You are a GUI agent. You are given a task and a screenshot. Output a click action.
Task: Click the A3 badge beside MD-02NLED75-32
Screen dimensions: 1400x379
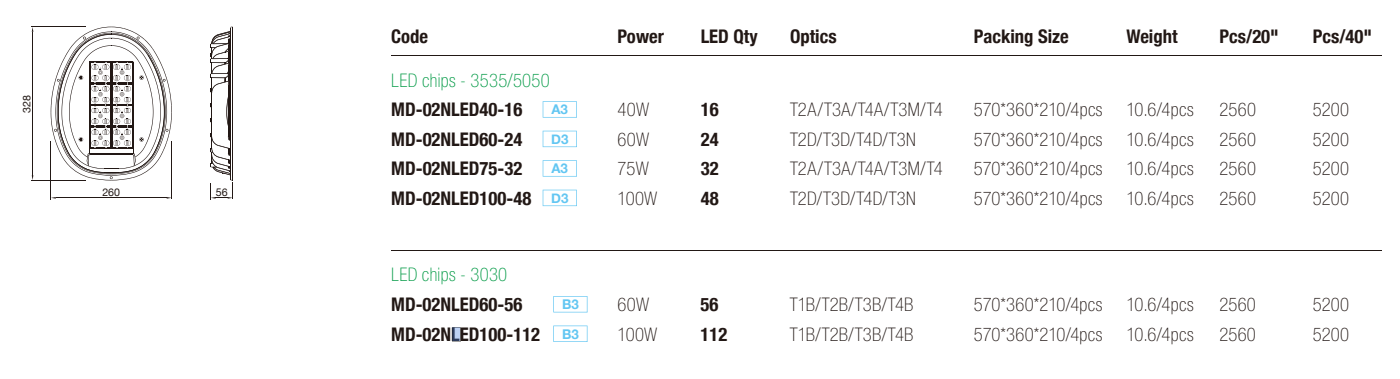pos(560,169)
